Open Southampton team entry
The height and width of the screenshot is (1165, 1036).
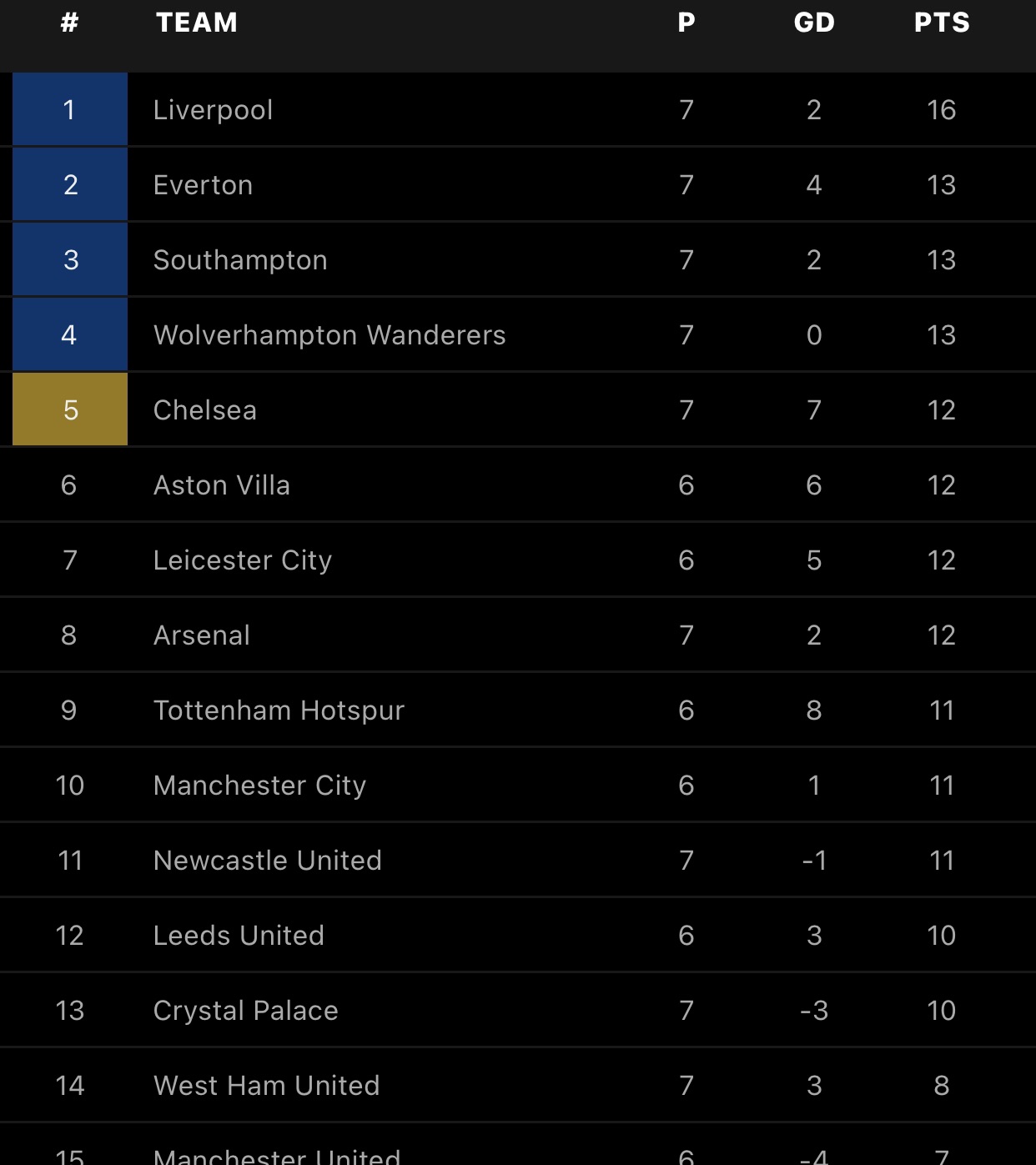[518, 259]
